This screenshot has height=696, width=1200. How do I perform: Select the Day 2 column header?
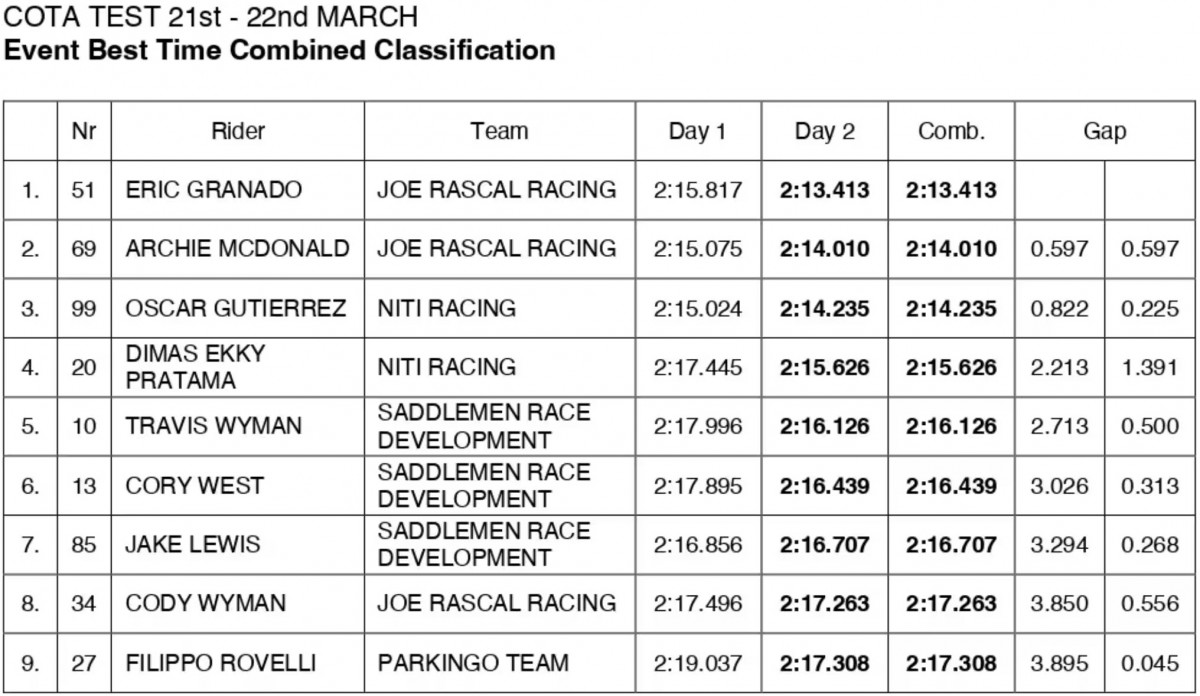pyautogui.click(x=825, y=132)
